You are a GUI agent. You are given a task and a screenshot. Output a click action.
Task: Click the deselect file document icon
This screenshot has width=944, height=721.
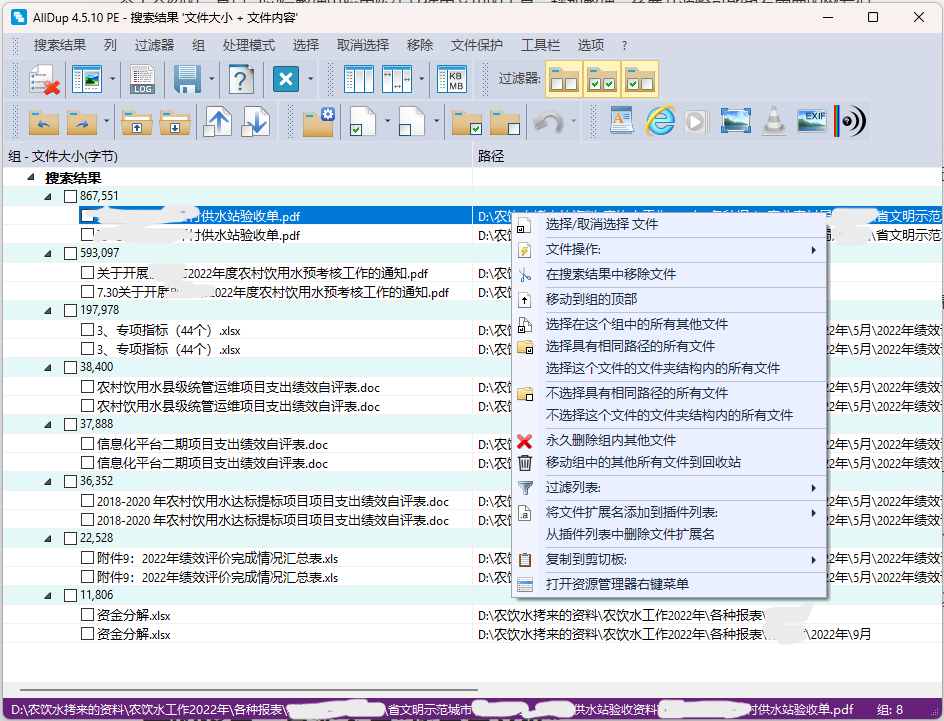pos(412,122)
